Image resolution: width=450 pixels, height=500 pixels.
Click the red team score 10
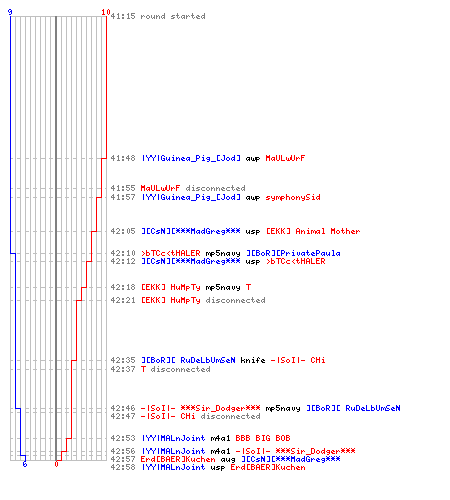pyautogui.click(x=106, y=12)
